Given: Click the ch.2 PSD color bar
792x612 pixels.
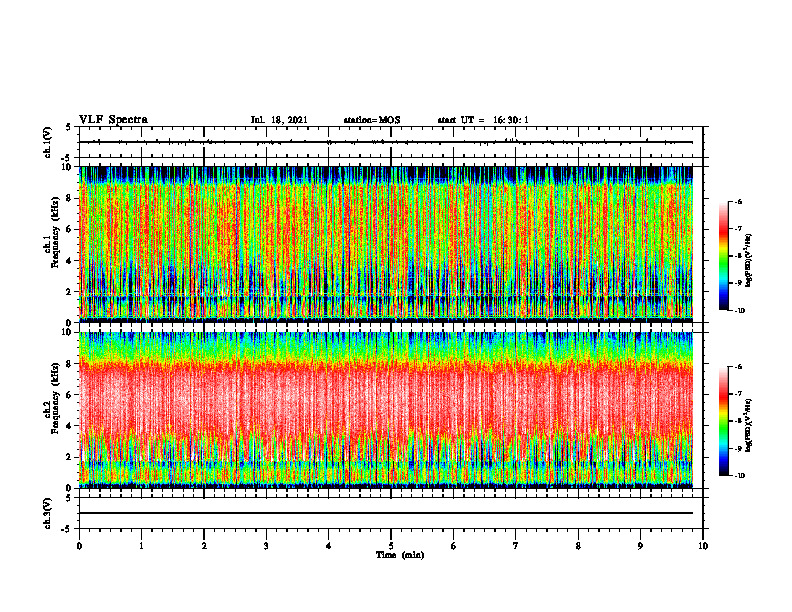Looking at the screenshot, I should point(723,421).
